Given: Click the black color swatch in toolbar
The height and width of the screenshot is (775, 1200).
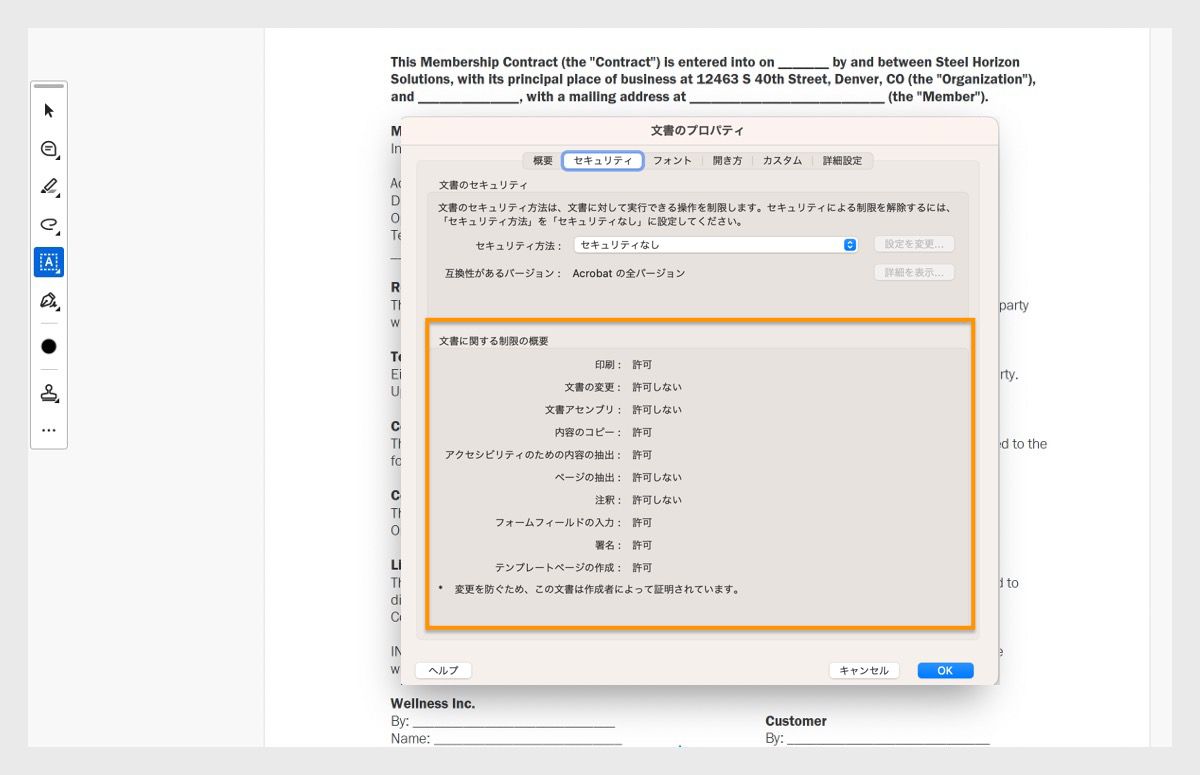Looking at the screenshot, I should [48, 345].
